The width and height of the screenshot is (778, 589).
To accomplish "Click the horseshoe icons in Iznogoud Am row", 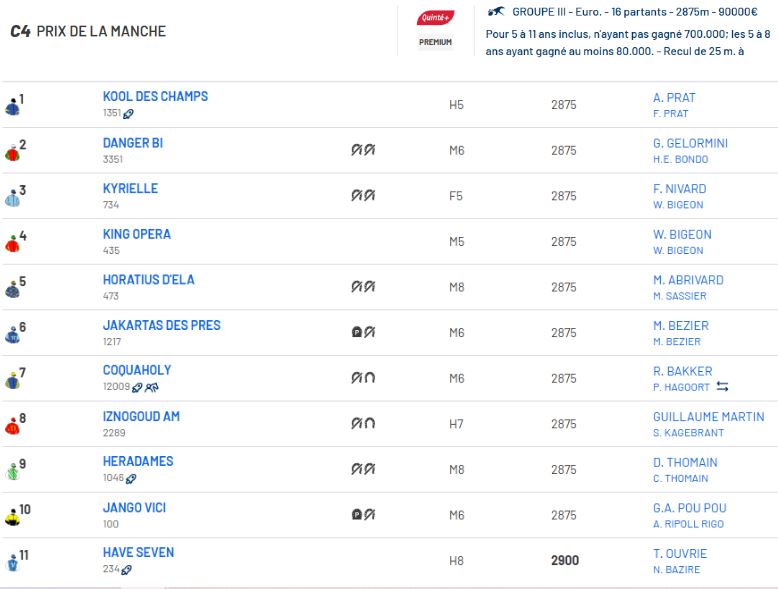I will [x=363, y=423].
